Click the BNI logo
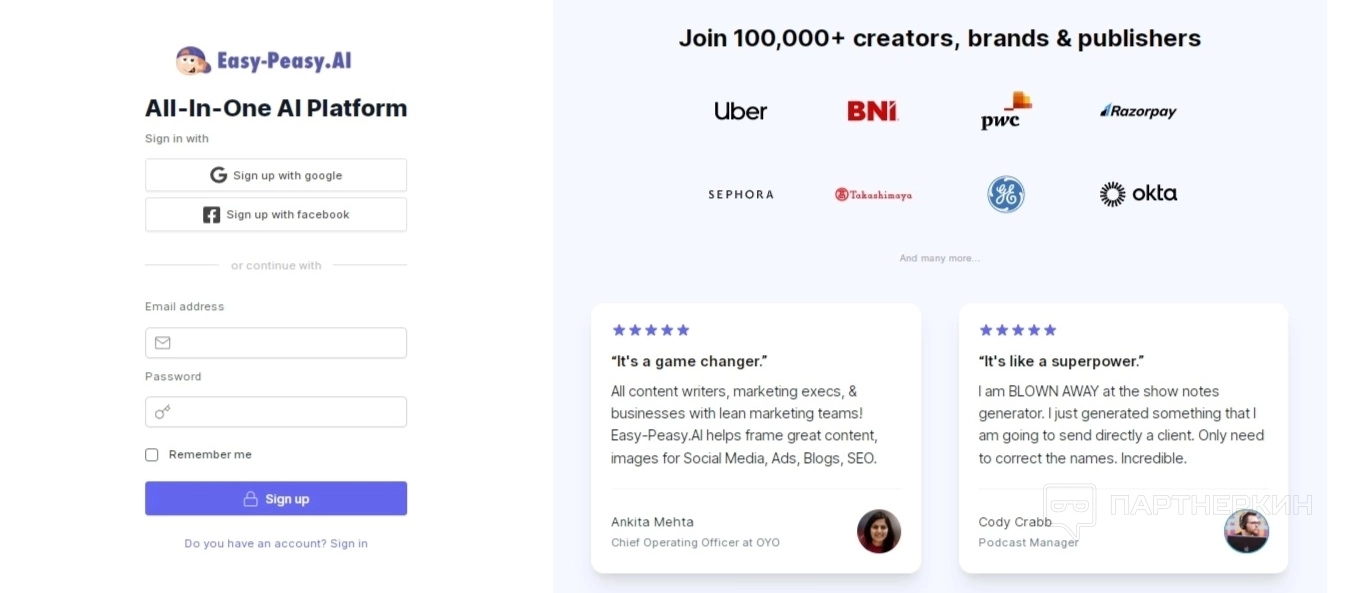Viewport: 1364px width, 593px height. (x=872, y=111)
